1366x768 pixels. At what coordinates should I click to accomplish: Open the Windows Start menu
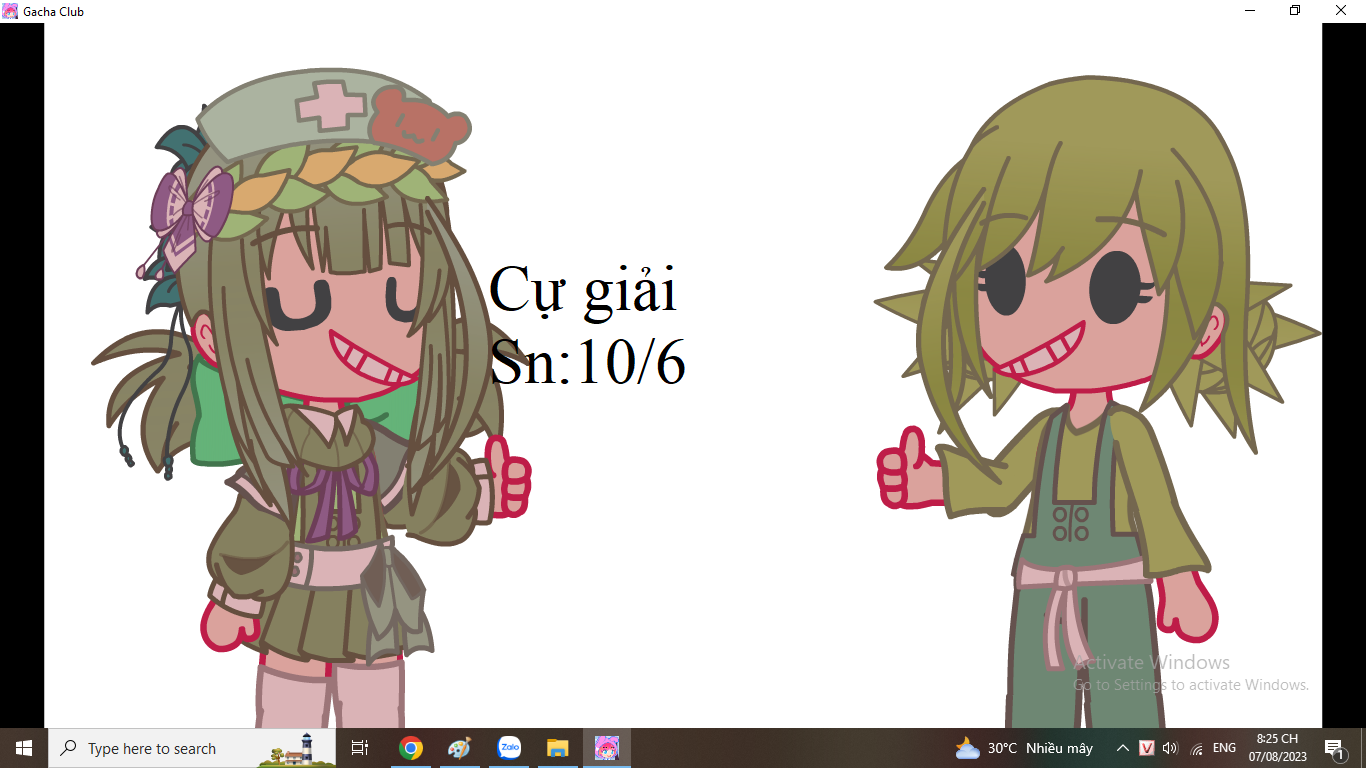(24, 748)
